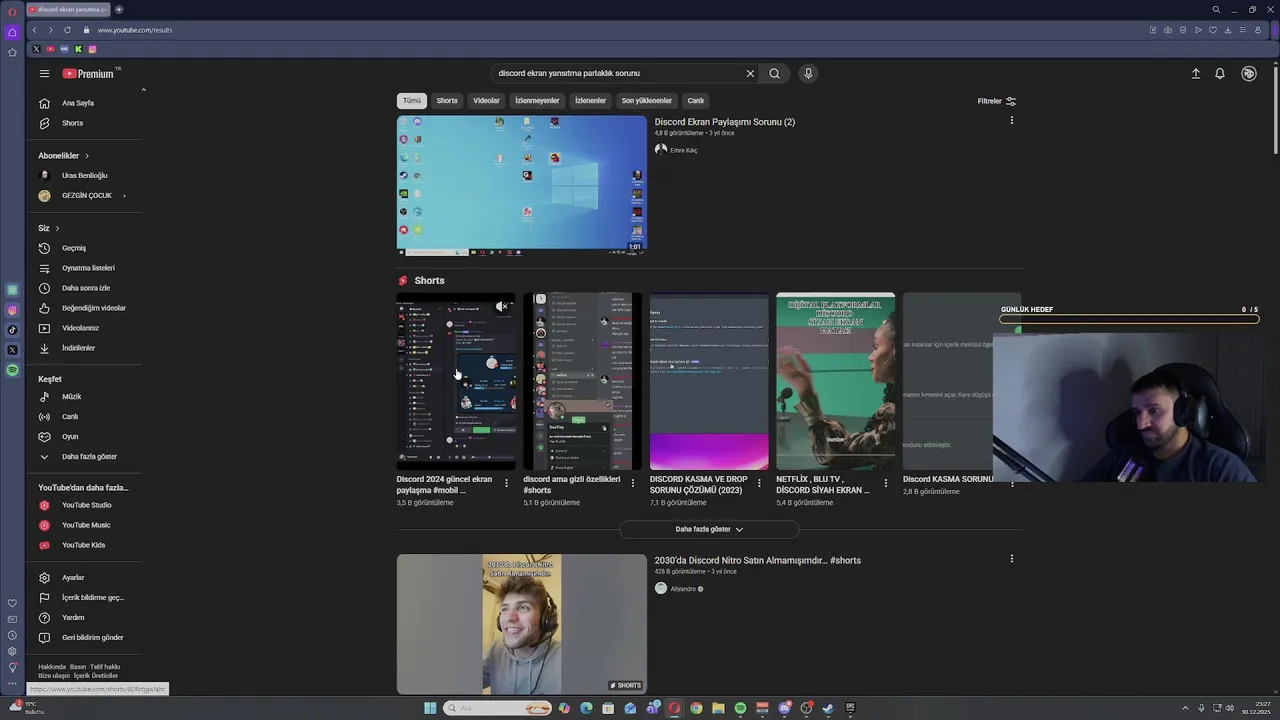The height and width of the screenshot is (720, 1280).
Task: Open the X bookmark in the bookmarks bar
Action: click(36, 49)
